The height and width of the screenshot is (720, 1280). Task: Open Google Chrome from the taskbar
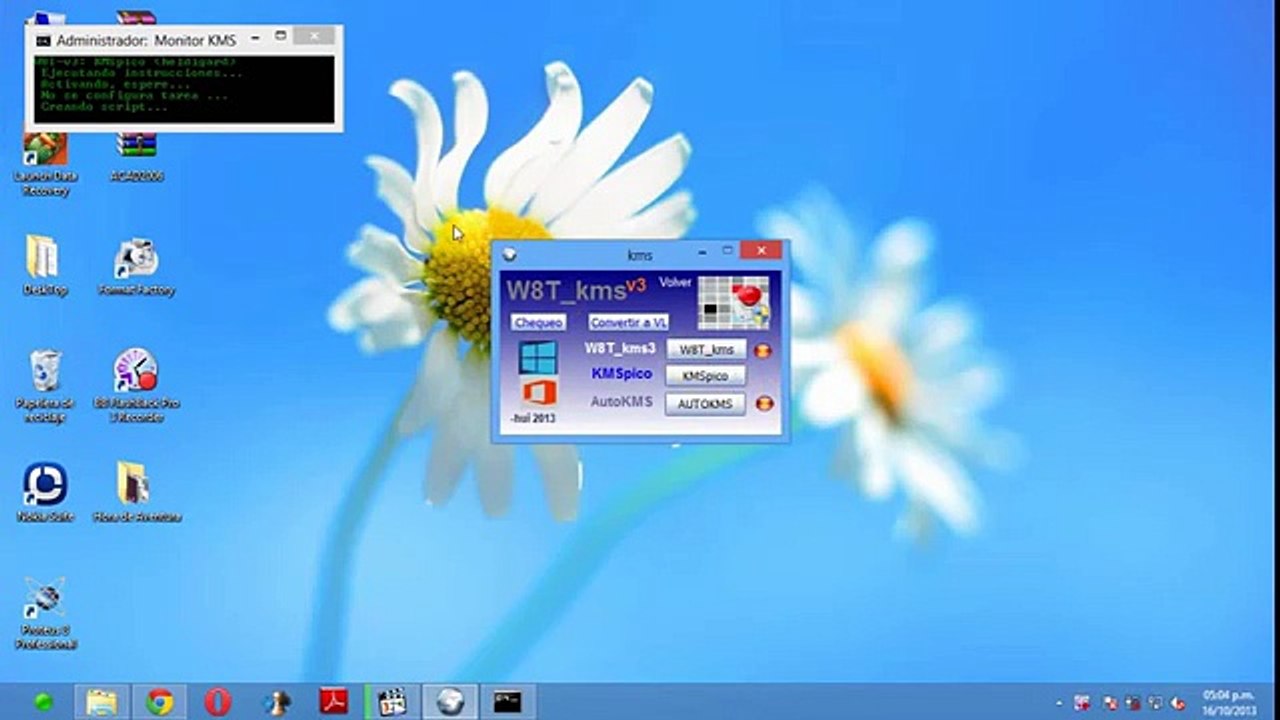[x=159, y=702]
